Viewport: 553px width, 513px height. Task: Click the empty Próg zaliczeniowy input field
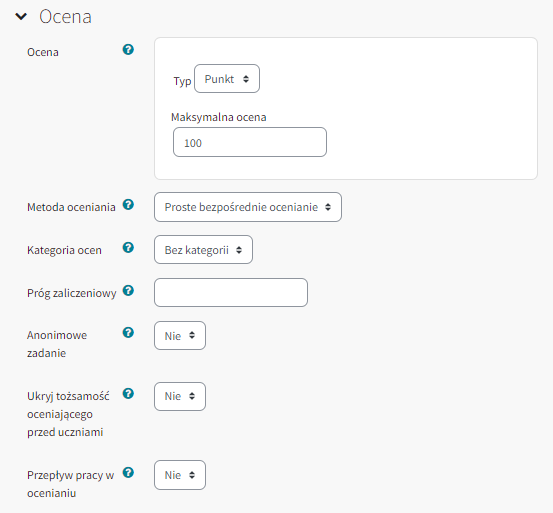click(231, 293)
